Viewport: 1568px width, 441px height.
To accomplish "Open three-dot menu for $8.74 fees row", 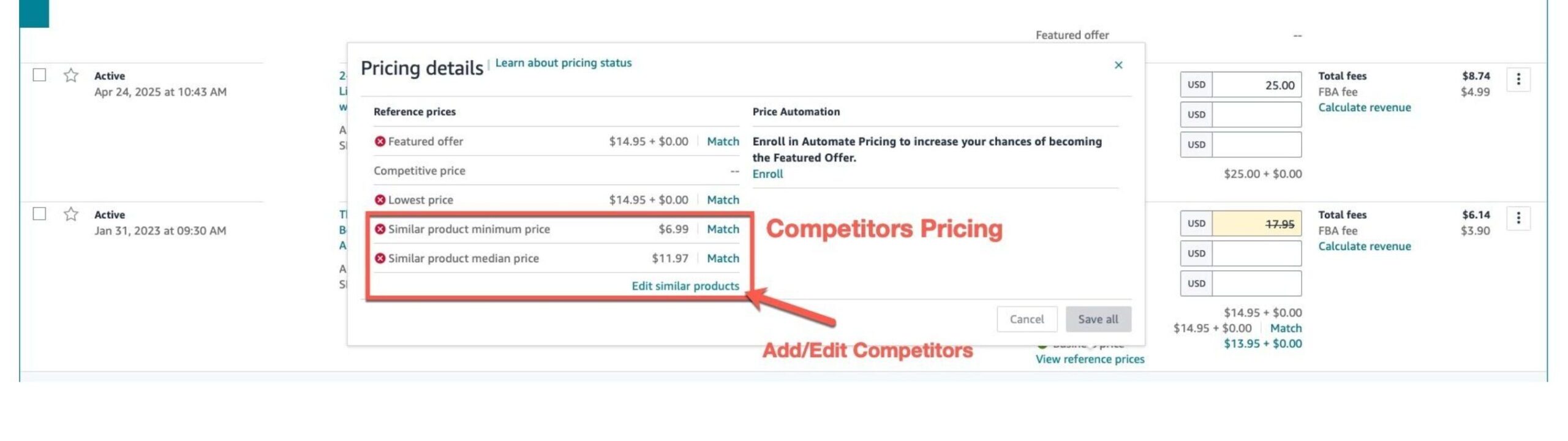I will click(1518, 79).
